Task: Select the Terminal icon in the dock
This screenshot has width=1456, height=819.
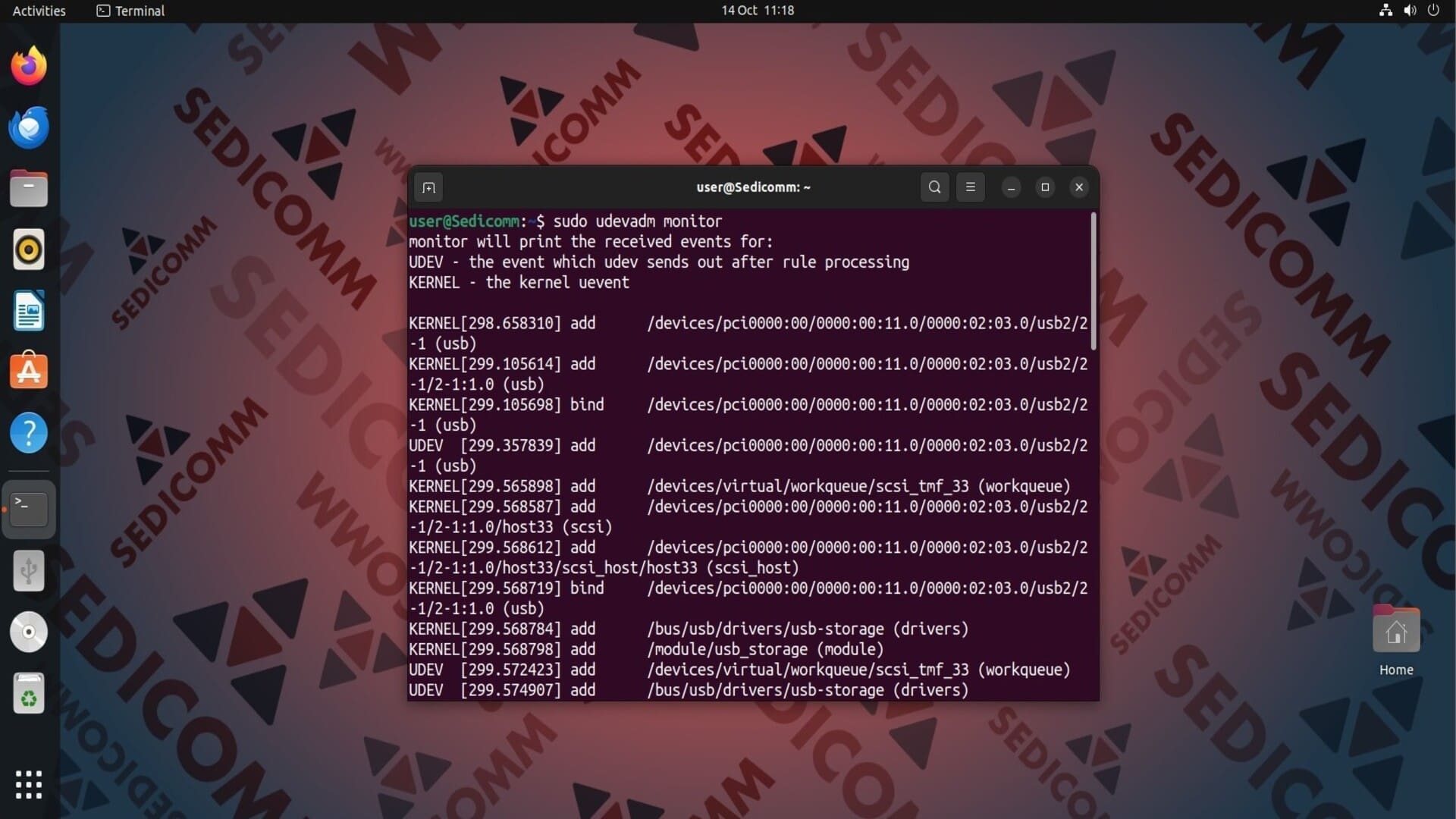Action: (29, 510)
